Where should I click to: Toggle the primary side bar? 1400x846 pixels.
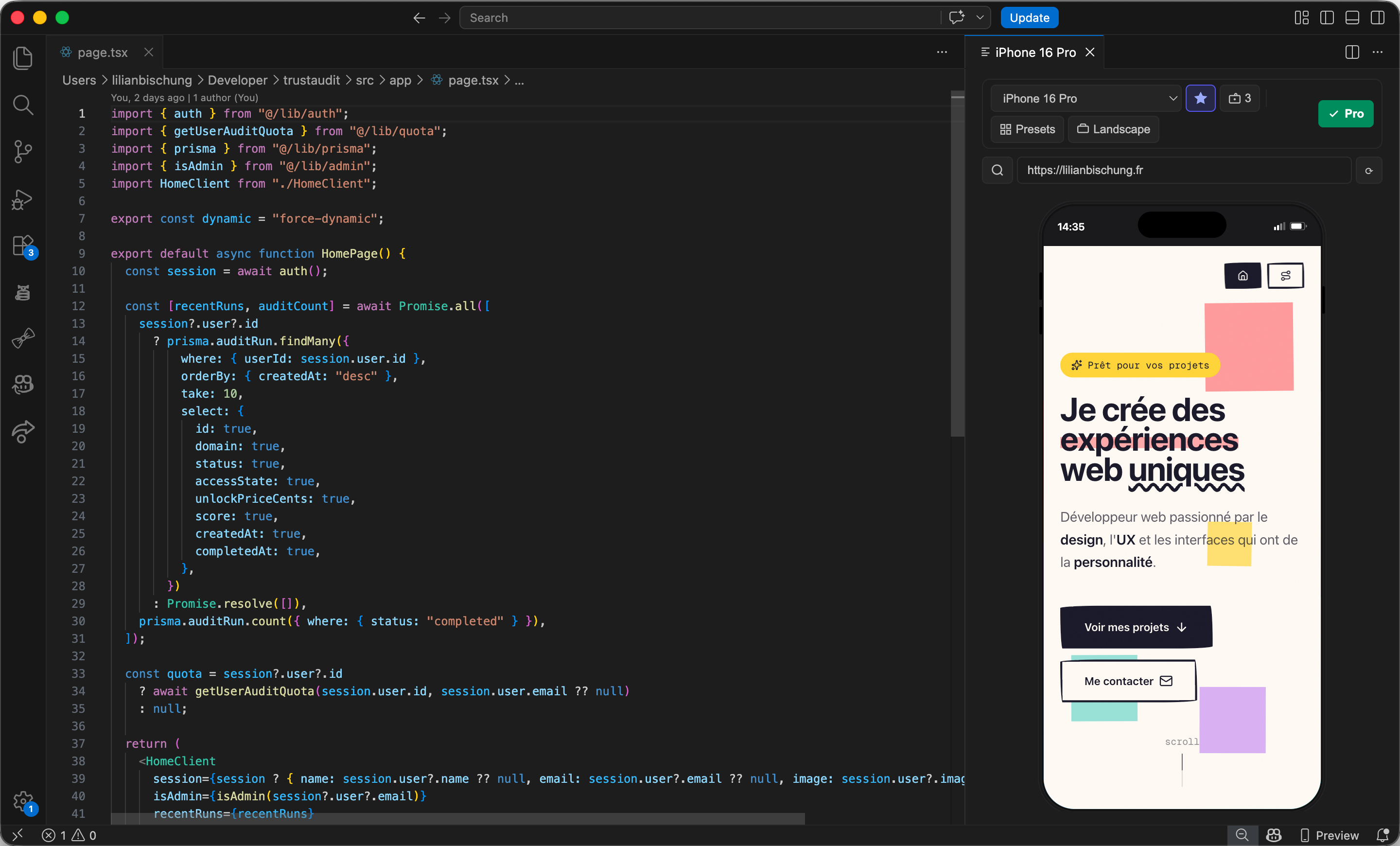click(1327, 18)
